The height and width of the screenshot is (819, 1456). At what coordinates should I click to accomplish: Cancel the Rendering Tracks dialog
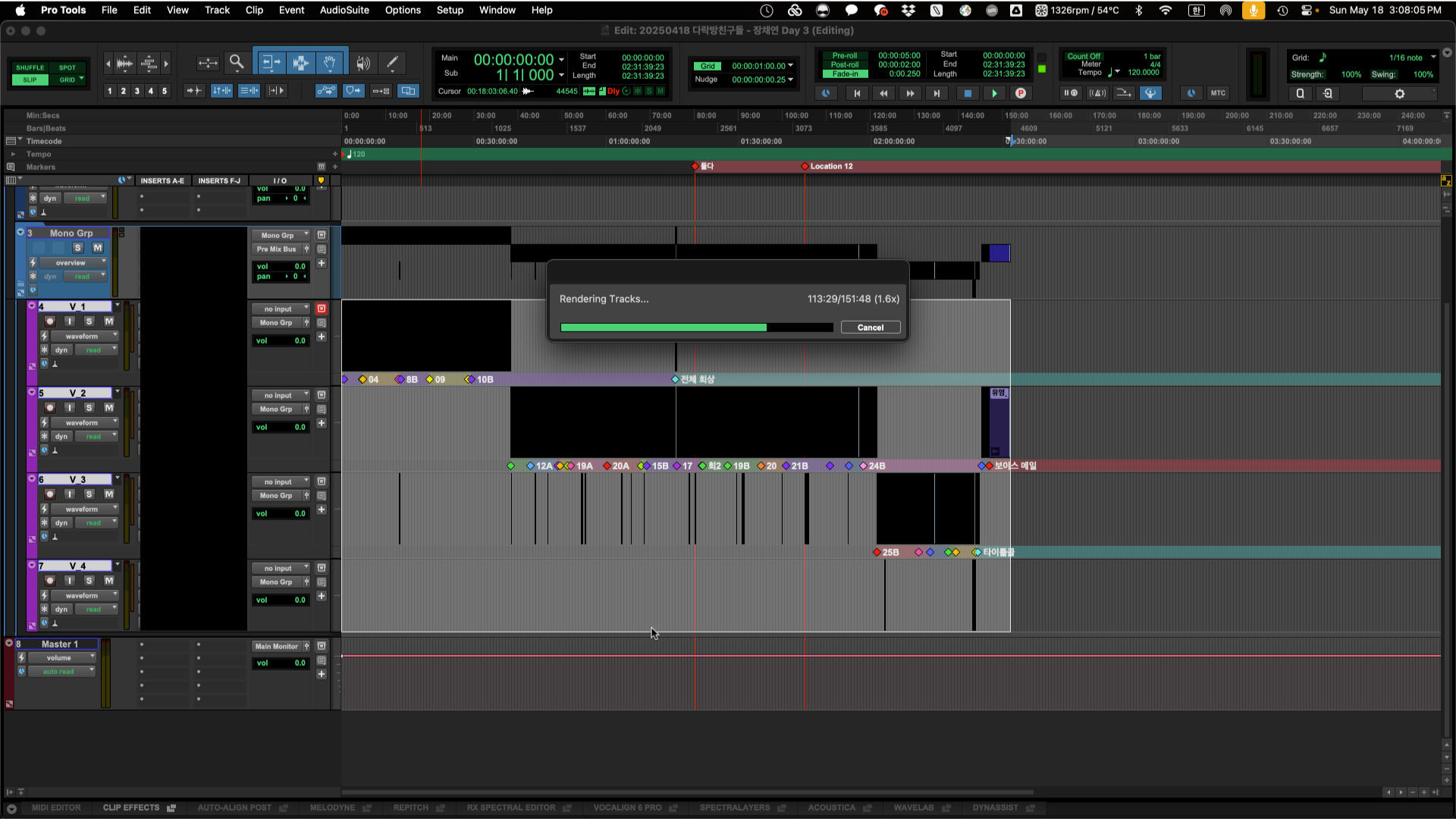pos(871,328)
